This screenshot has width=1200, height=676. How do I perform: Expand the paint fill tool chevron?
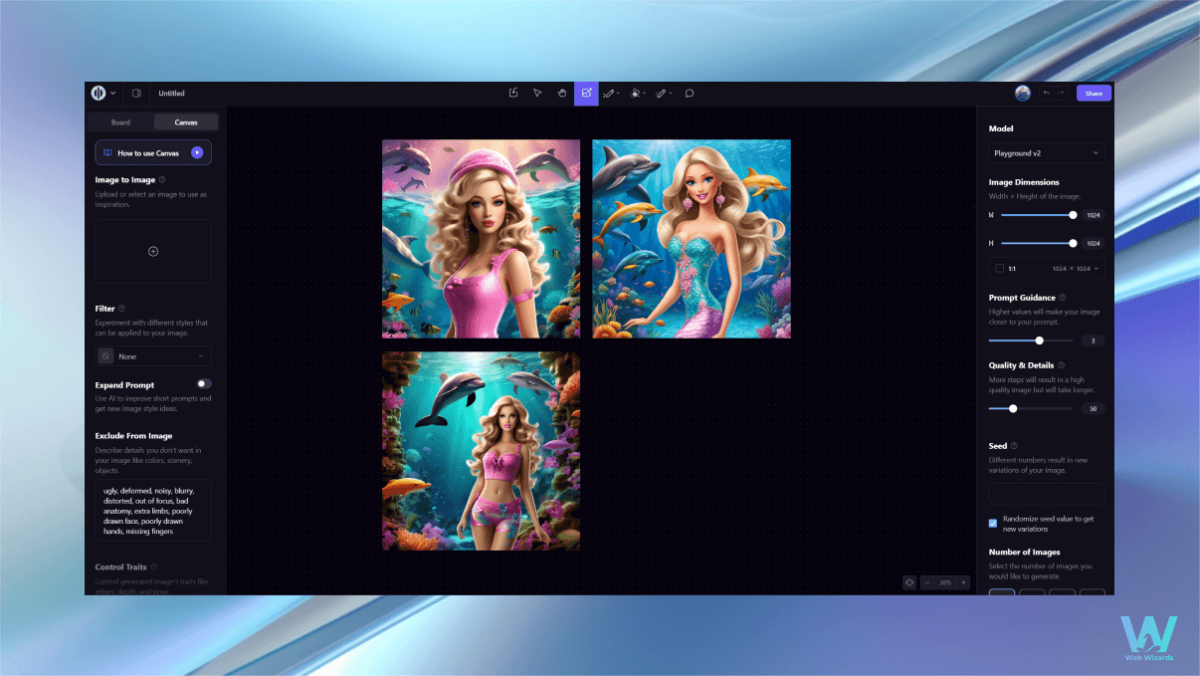(x=645, y=93)
